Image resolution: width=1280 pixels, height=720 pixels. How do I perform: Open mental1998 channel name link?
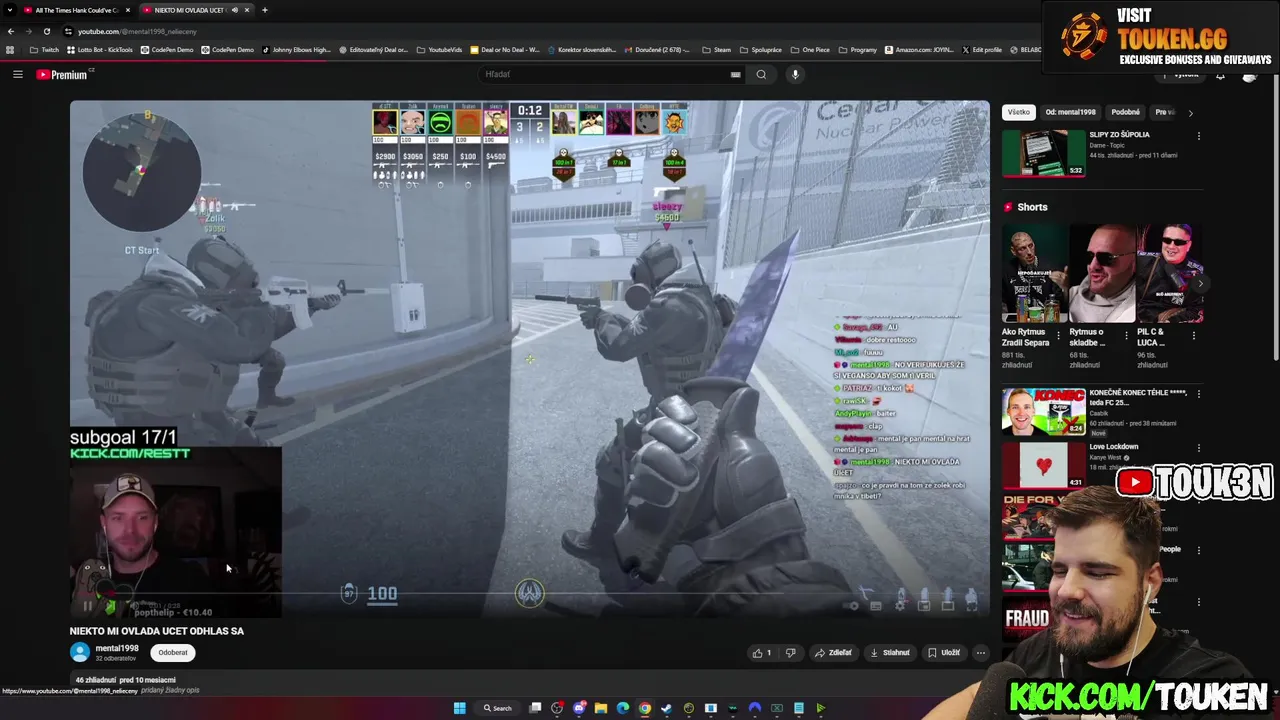117,648
